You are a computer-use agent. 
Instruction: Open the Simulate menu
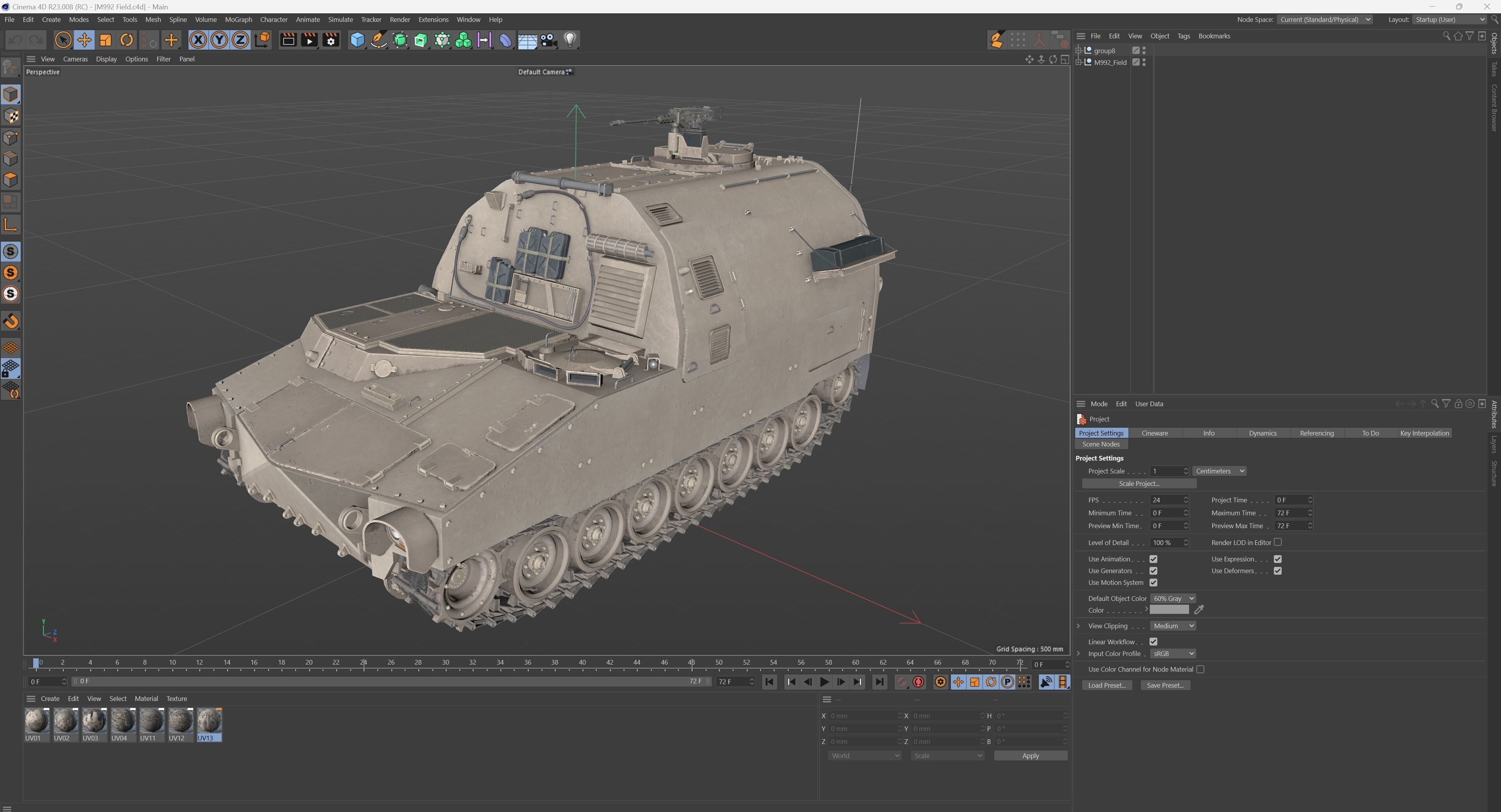pos(340,20)
